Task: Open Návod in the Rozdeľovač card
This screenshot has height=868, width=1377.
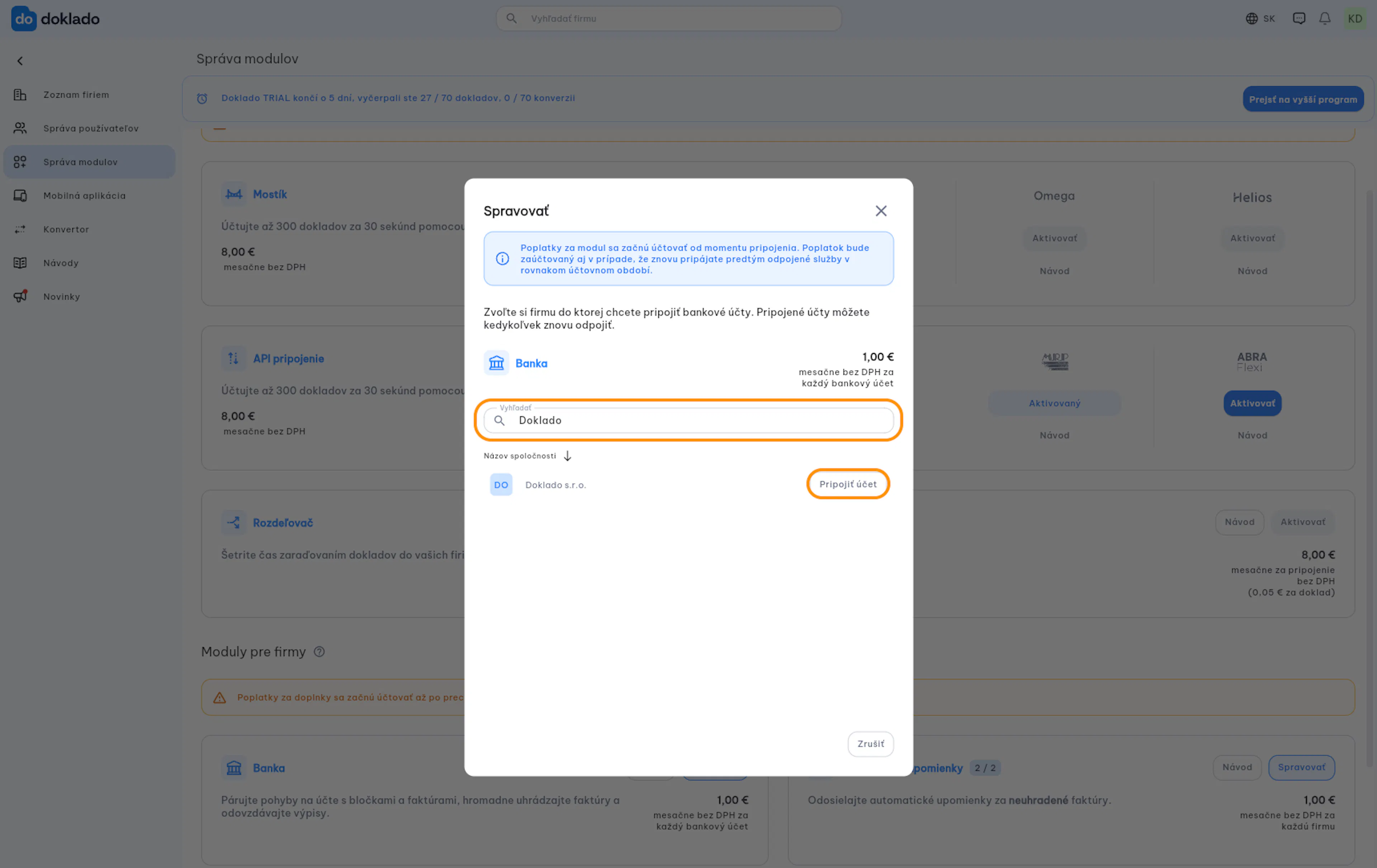Action: coord(1239,522)
